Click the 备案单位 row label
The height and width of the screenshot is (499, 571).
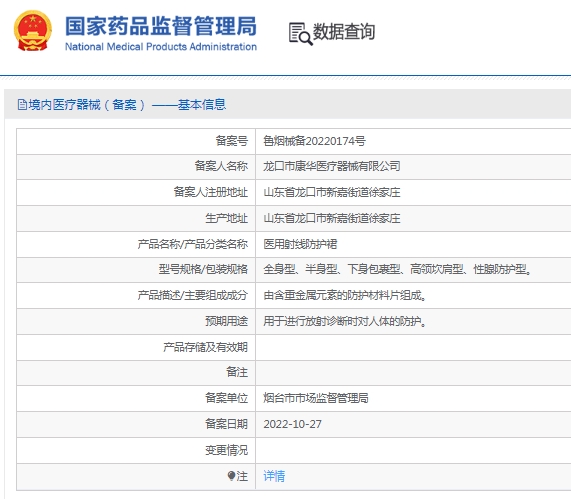[x=227, y=398]
